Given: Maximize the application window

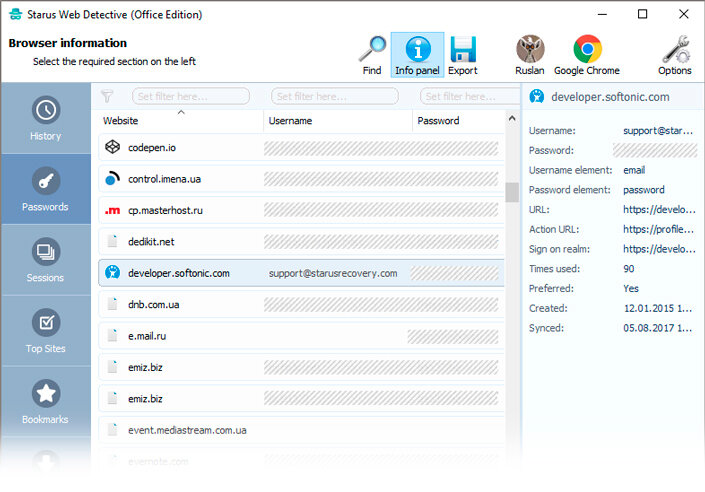Looking at the screenshot, I should coord(643,14).
